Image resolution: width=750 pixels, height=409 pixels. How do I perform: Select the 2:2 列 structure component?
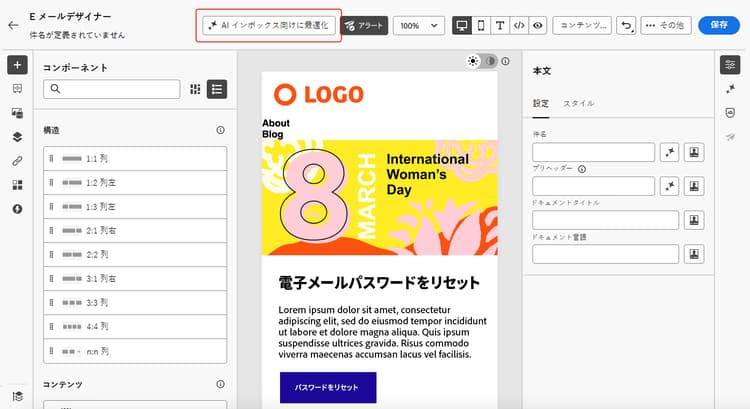coord(135,254)
